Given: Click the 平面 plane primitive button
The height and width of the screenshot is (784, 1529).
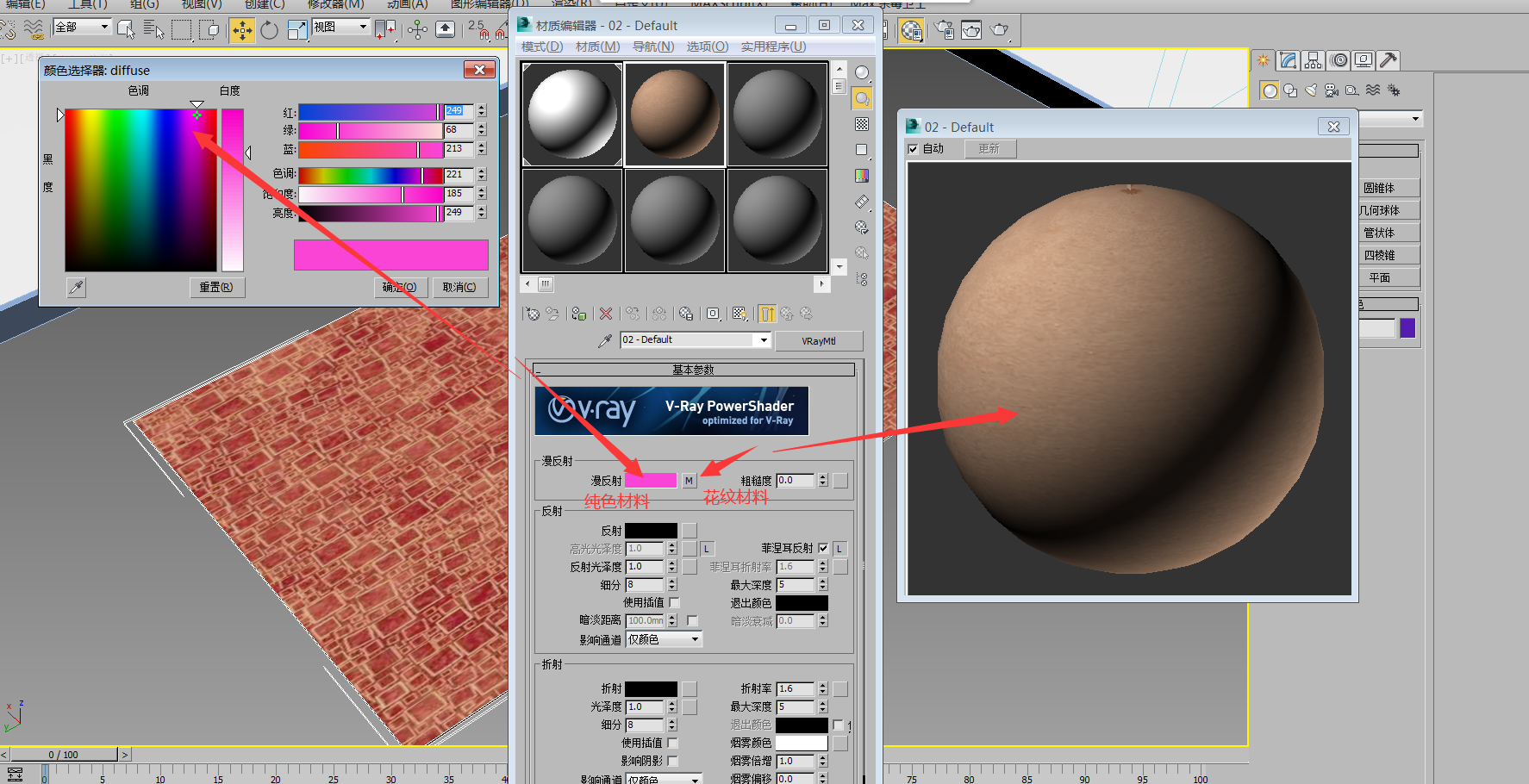Looking at the screenshot, I should (x=1388, y=277).
